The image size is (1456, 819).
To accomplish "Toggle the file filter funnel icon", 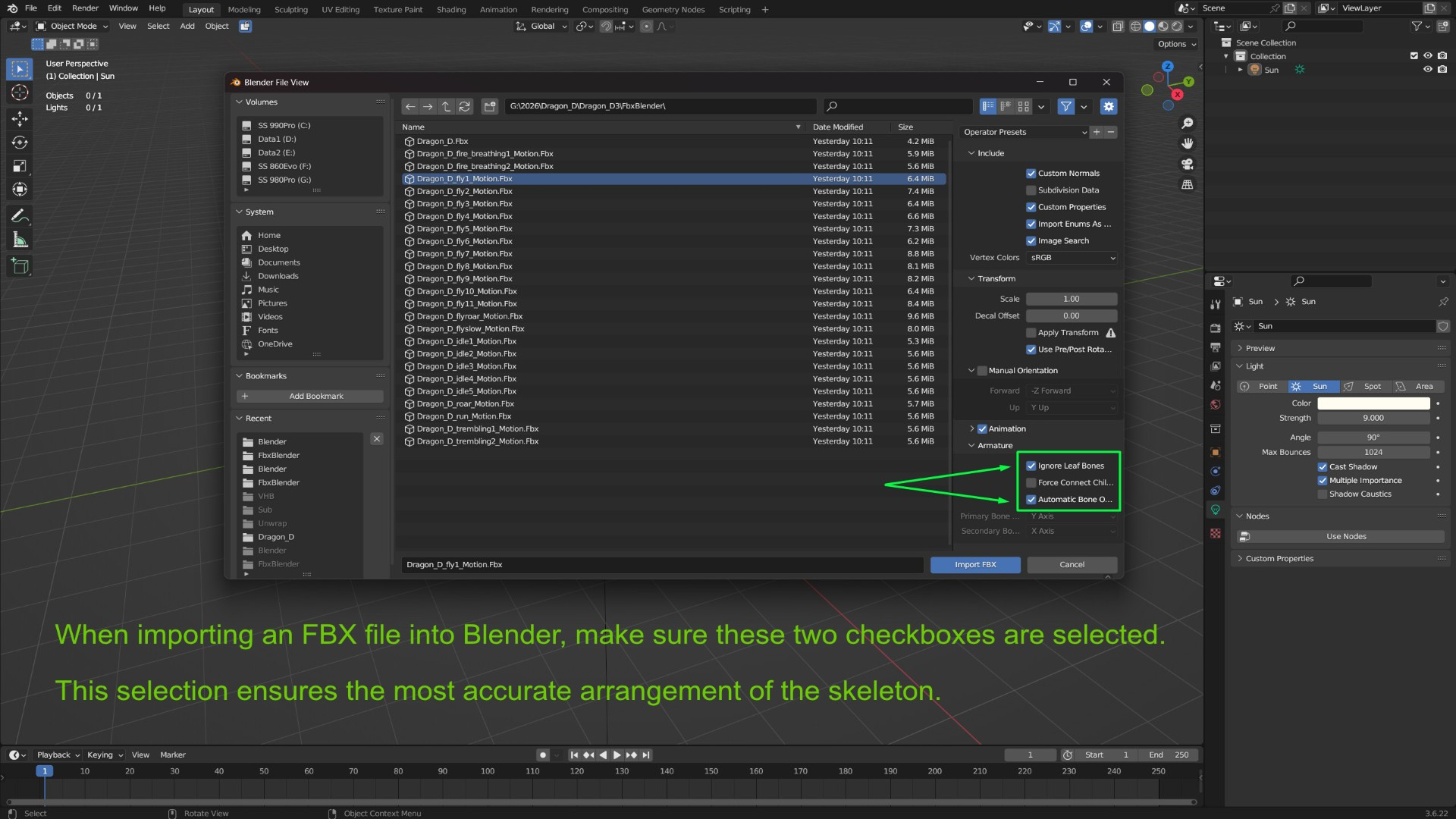I will pos(1066,107).
